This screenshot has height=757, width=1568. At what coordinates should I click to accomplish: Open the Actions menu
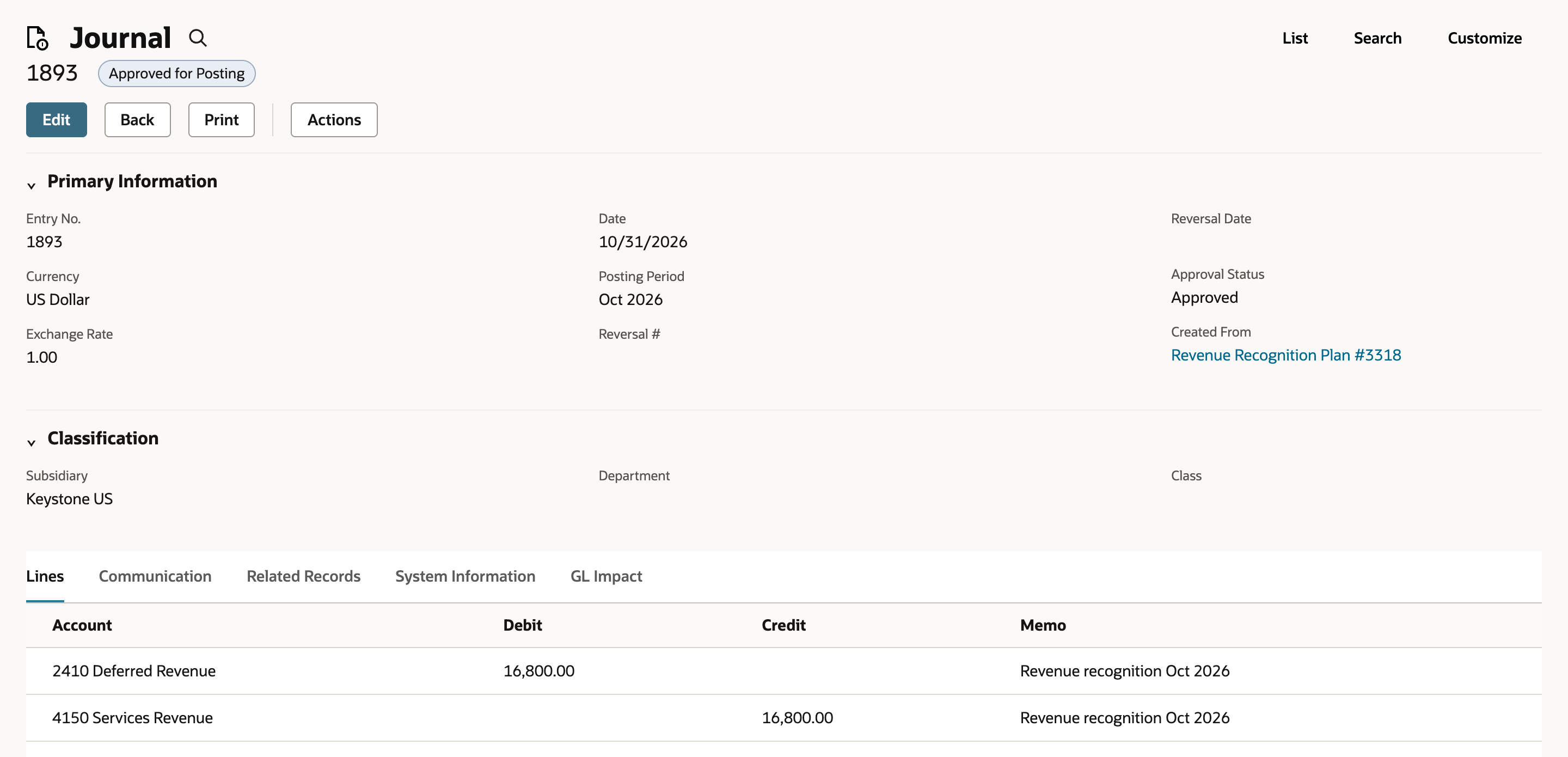coord(334,120)
